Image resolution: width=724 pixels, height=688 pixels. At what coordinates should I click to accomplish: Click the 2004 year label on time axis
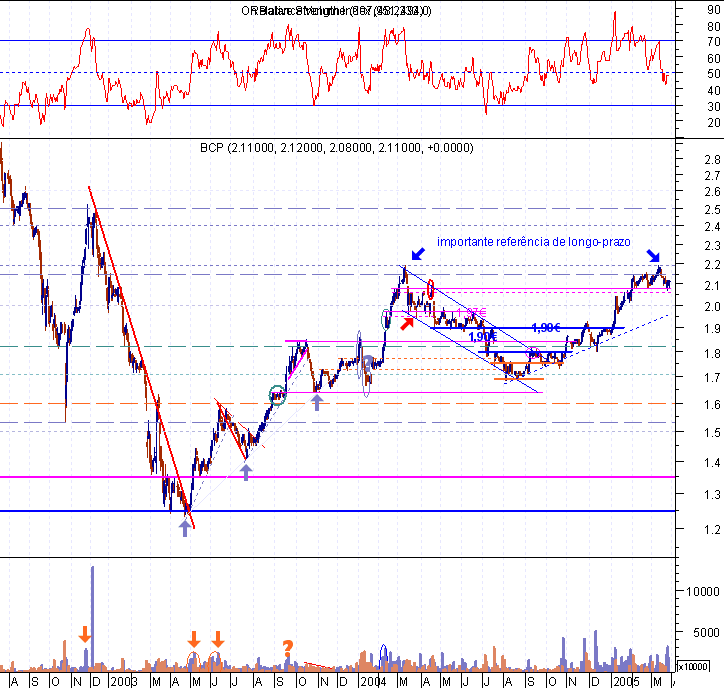[374, 682]
